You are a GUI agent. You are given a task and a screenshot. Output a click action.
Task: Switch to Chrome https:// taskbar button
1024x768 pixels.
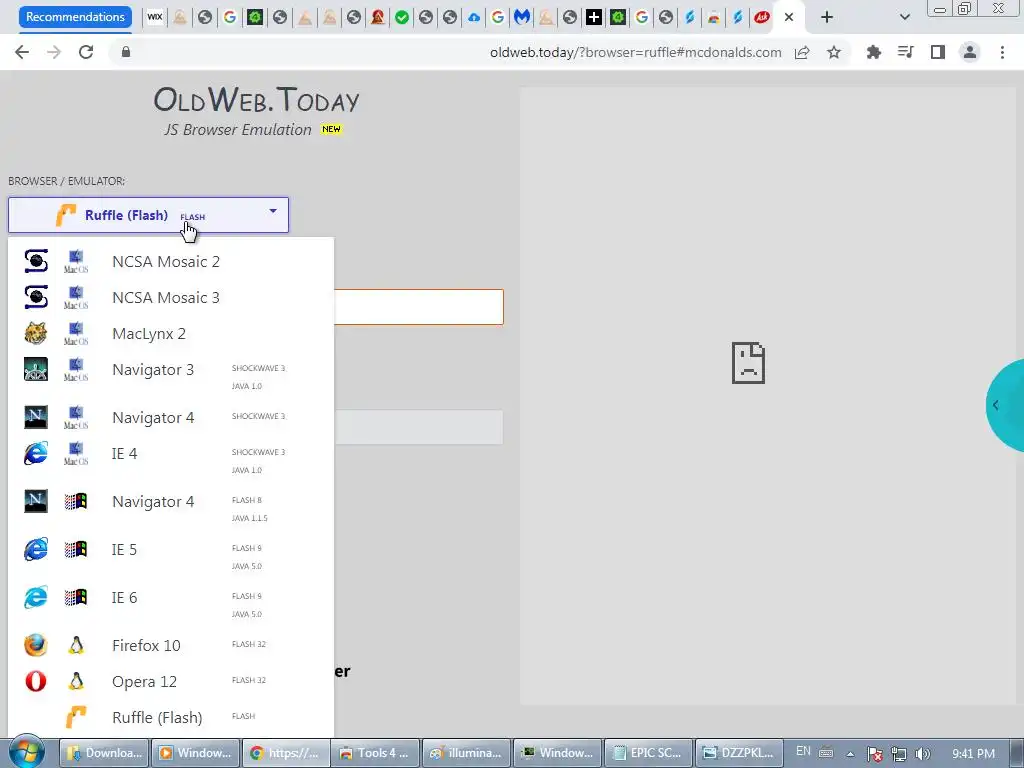[286, 753]
